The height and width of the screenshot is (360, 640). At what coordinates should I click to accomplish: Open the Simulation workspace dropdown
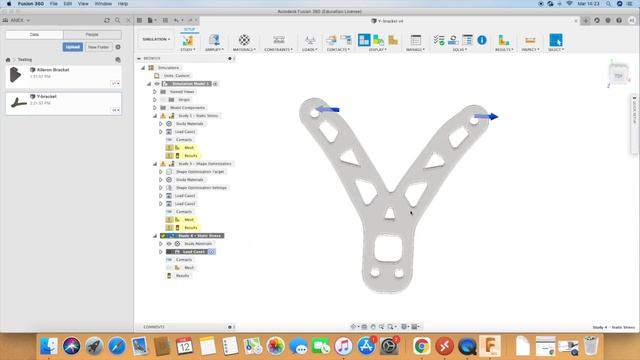click(156, 39)
